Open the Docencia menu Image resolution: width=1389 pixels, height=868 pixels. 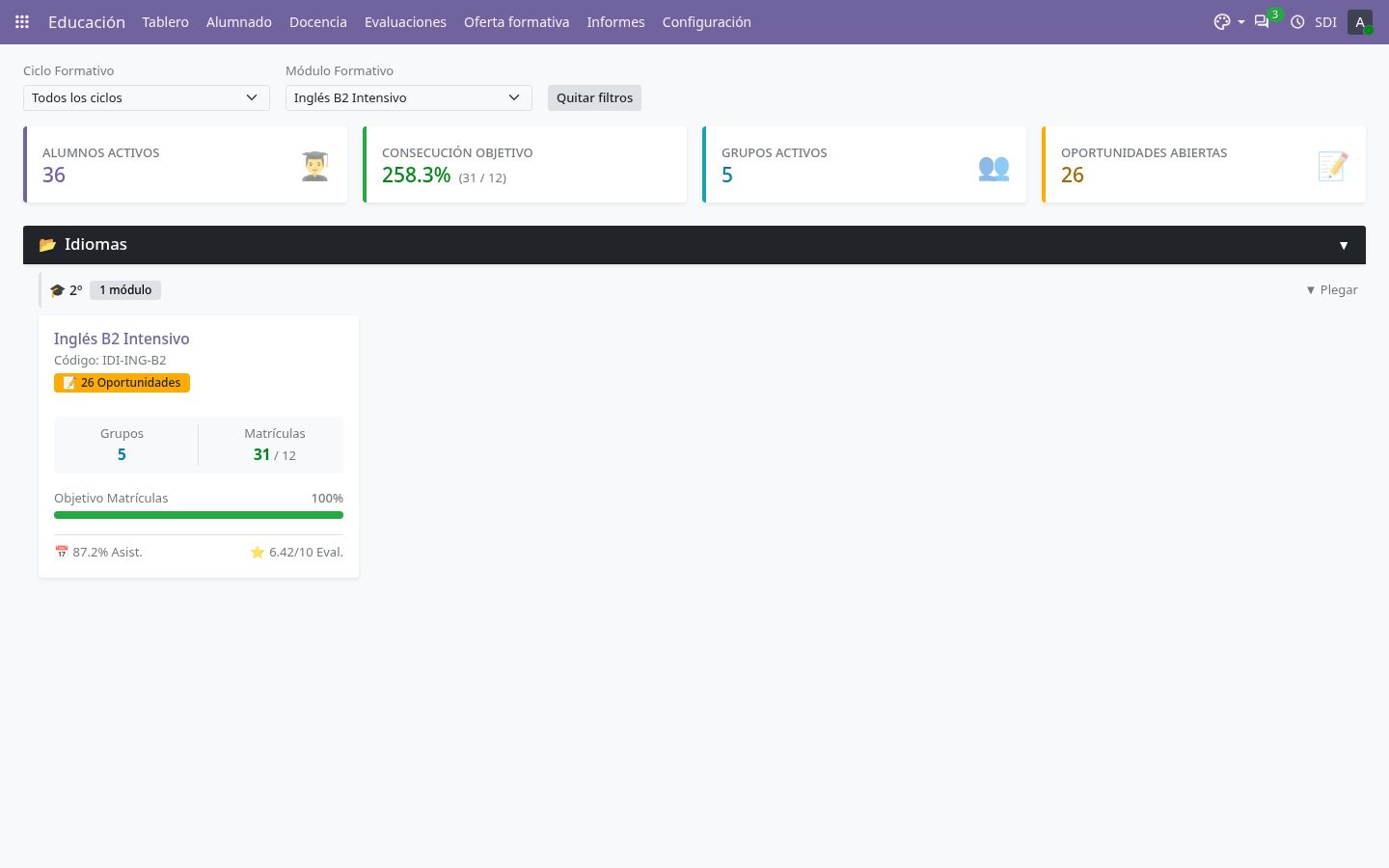pyautogui.click(x=318, y=21)
